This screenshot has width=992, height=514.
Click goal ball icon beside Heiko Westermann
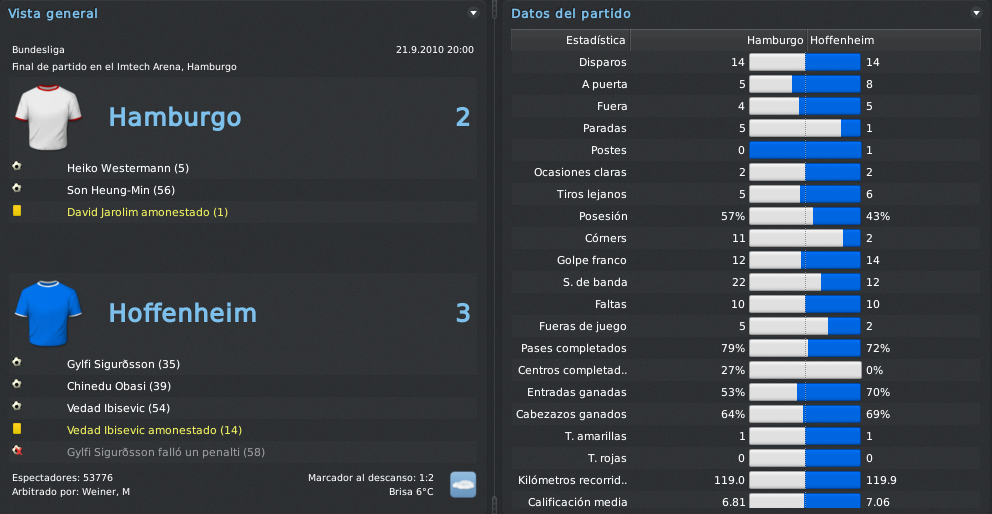pyautogui.click(x=16, y=166)
